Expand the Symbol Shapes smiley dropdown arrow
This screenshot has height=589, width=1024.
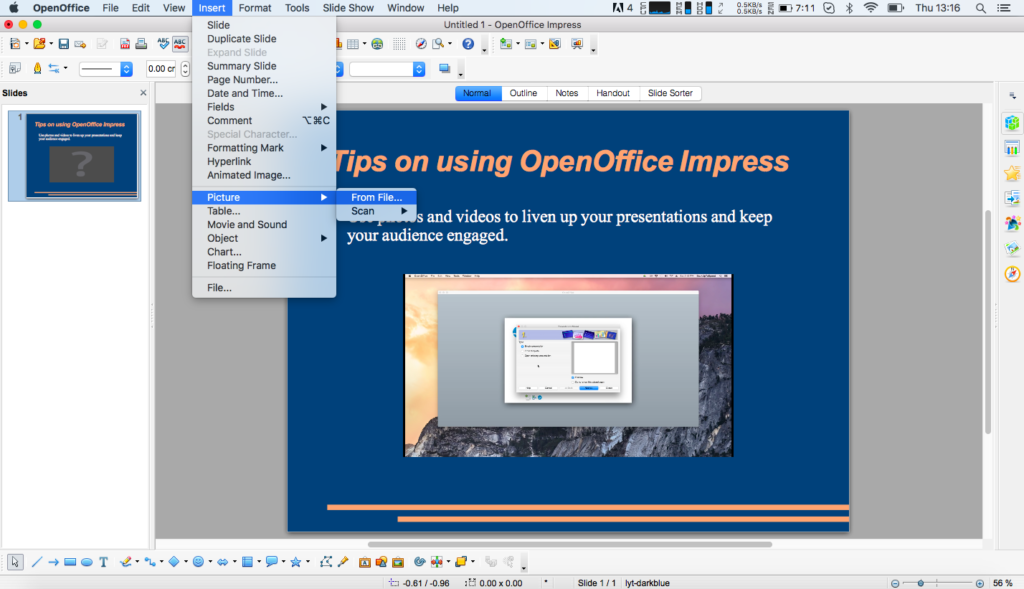210,562
